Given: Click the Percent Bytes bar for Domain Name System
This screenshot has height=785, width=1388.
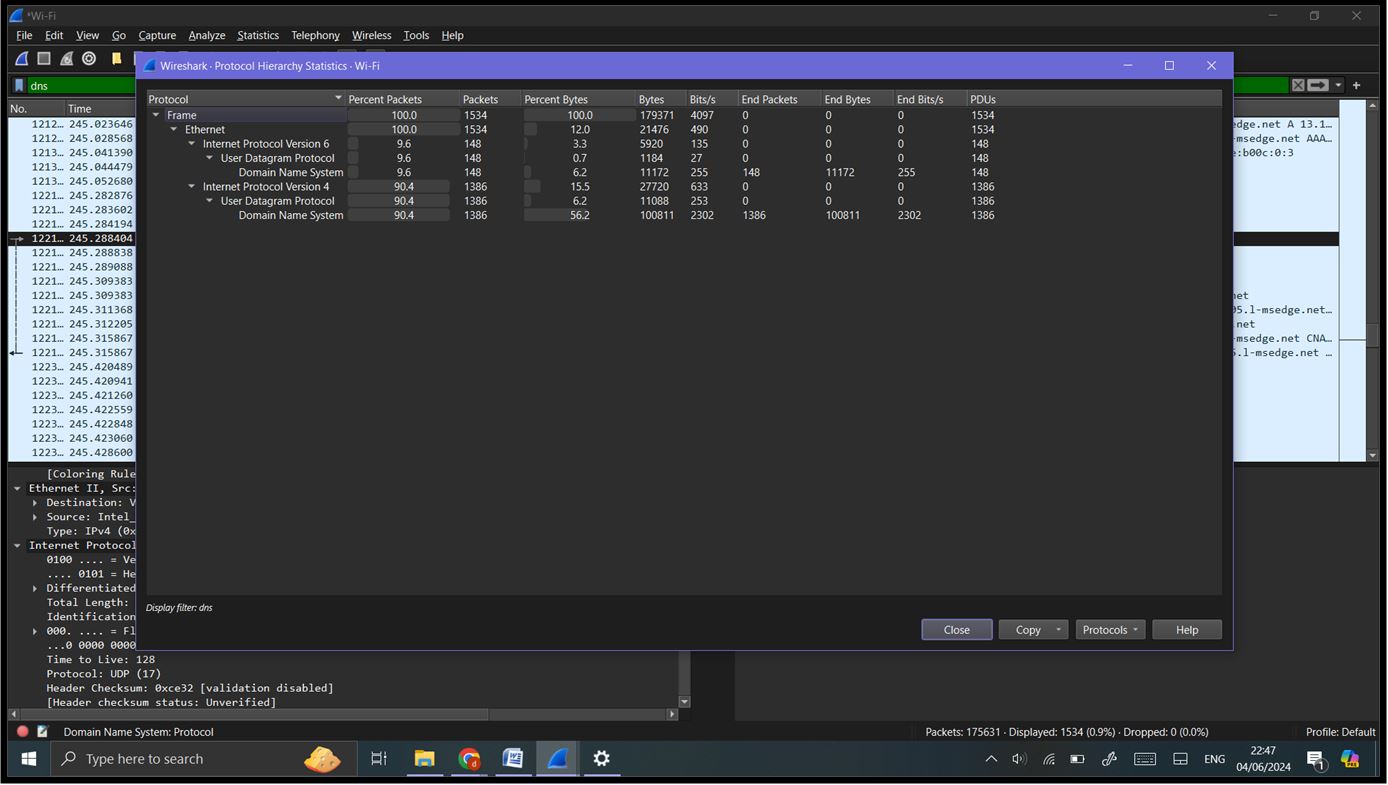Looking at the screenshot, I should pyautogui.click(x=553, y=215).
